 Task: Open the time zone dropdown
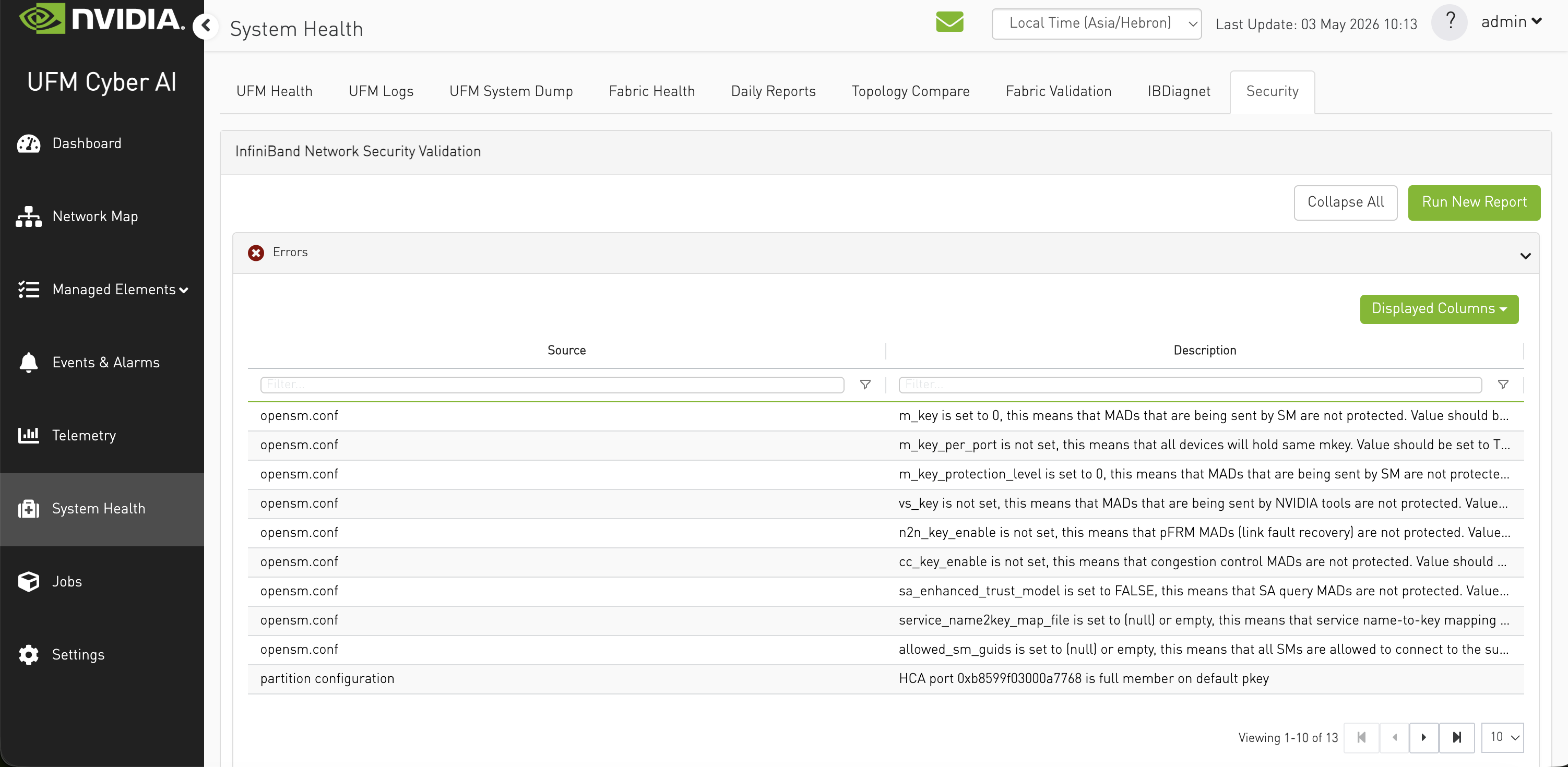(x=1096, y=23)
